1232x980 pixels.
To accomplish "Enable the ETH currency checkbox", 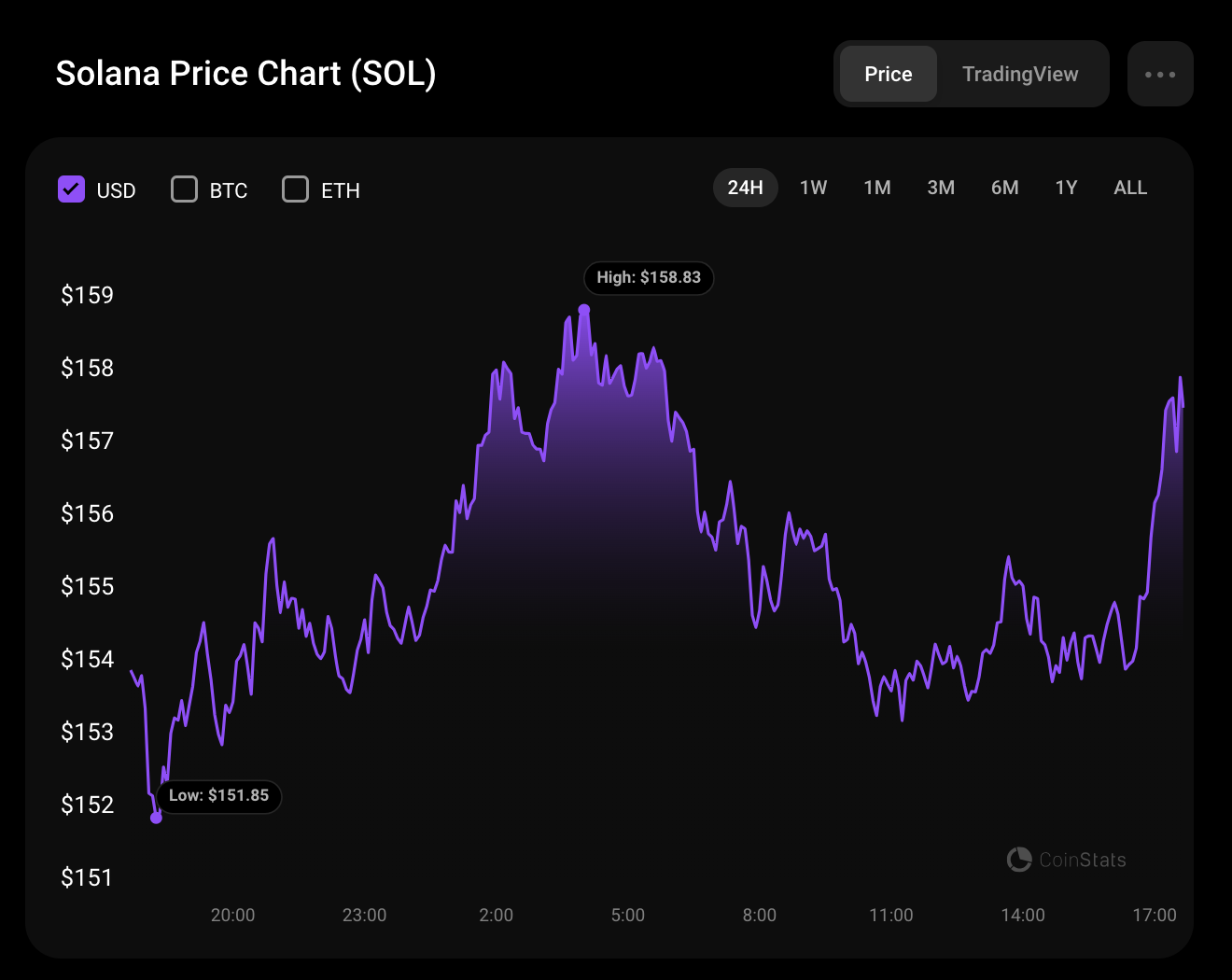I will pos(296,189).
